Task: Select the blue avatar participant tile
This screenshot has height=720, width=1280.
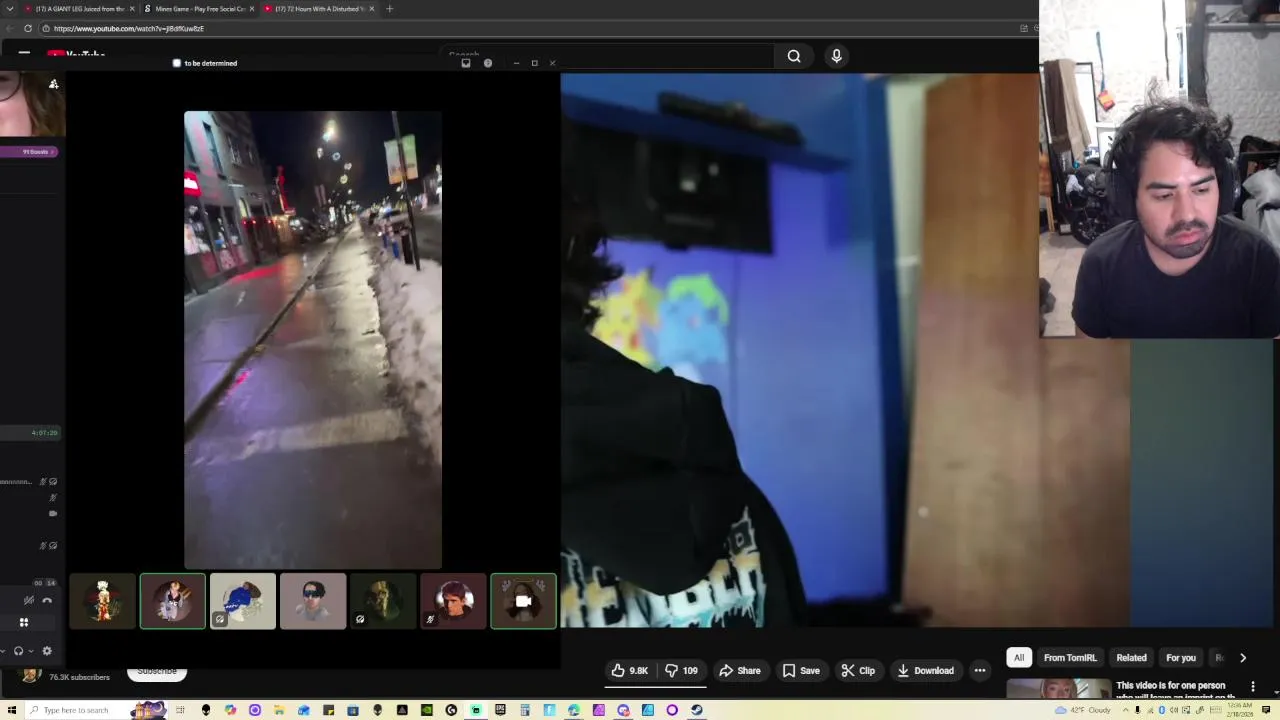Action: (x=243, y=601)
